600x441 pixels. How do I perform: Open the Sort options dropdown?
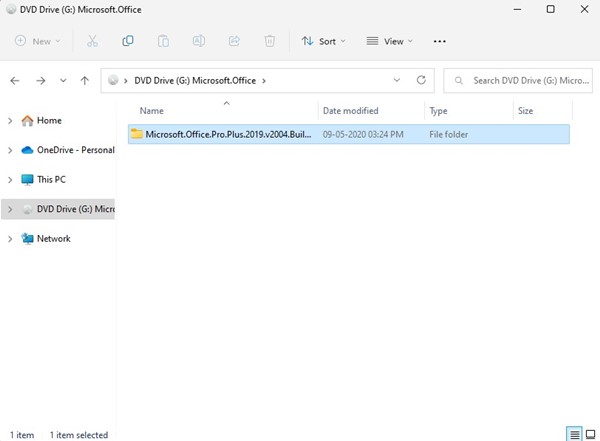click(323, 41)
